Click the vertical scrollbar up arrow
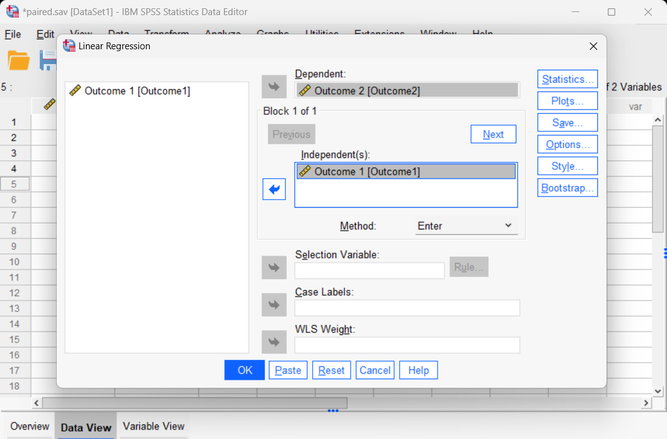 [658, 120]
